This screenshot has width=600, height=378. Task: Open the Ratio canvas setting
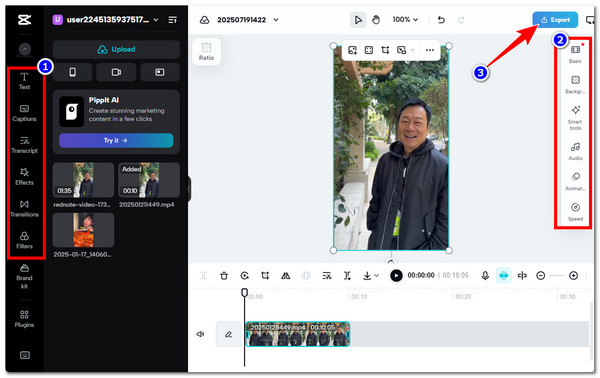(206, 52)
